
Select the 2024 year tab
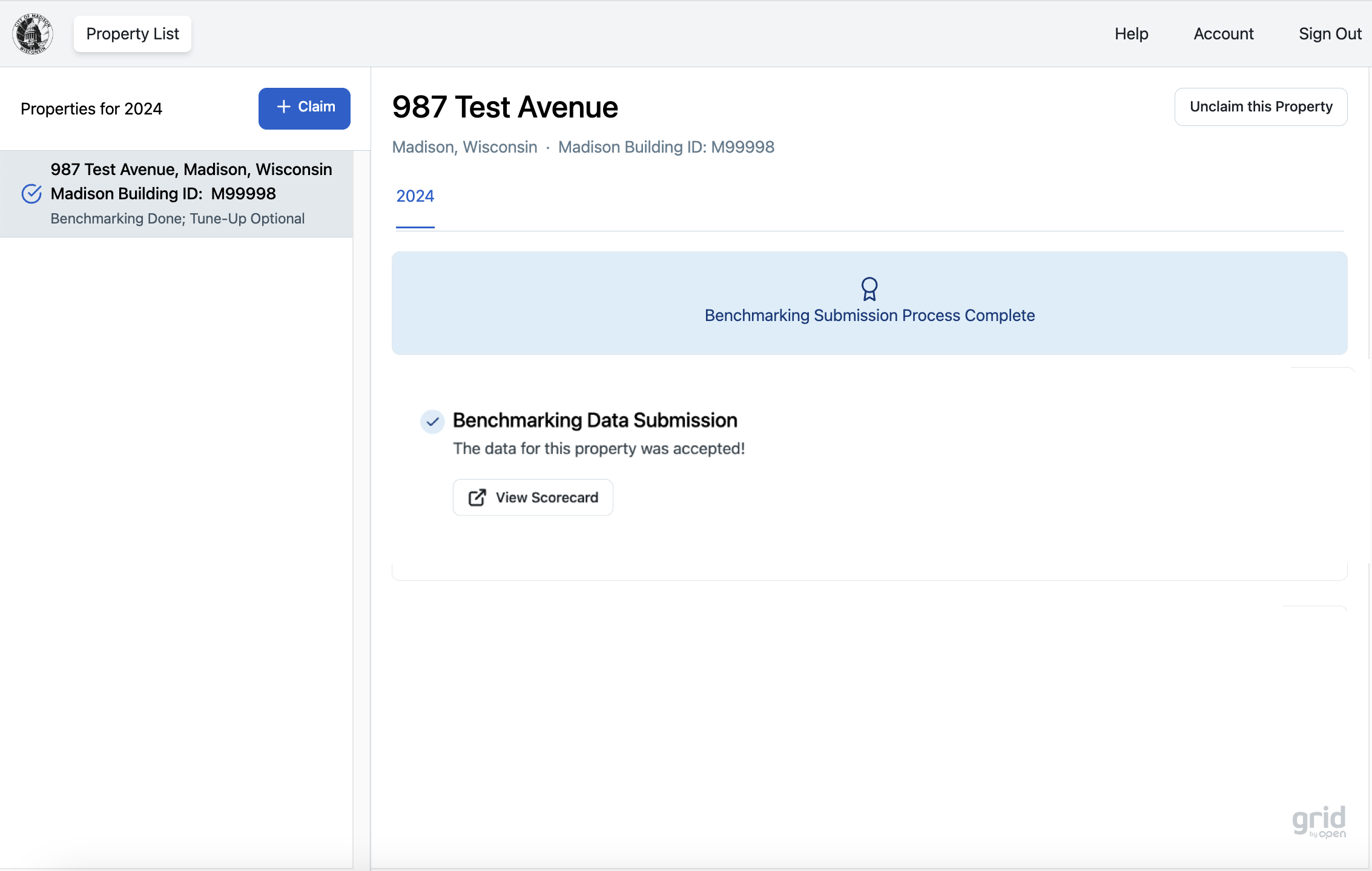pyautogui.click(x=415, y=196)
